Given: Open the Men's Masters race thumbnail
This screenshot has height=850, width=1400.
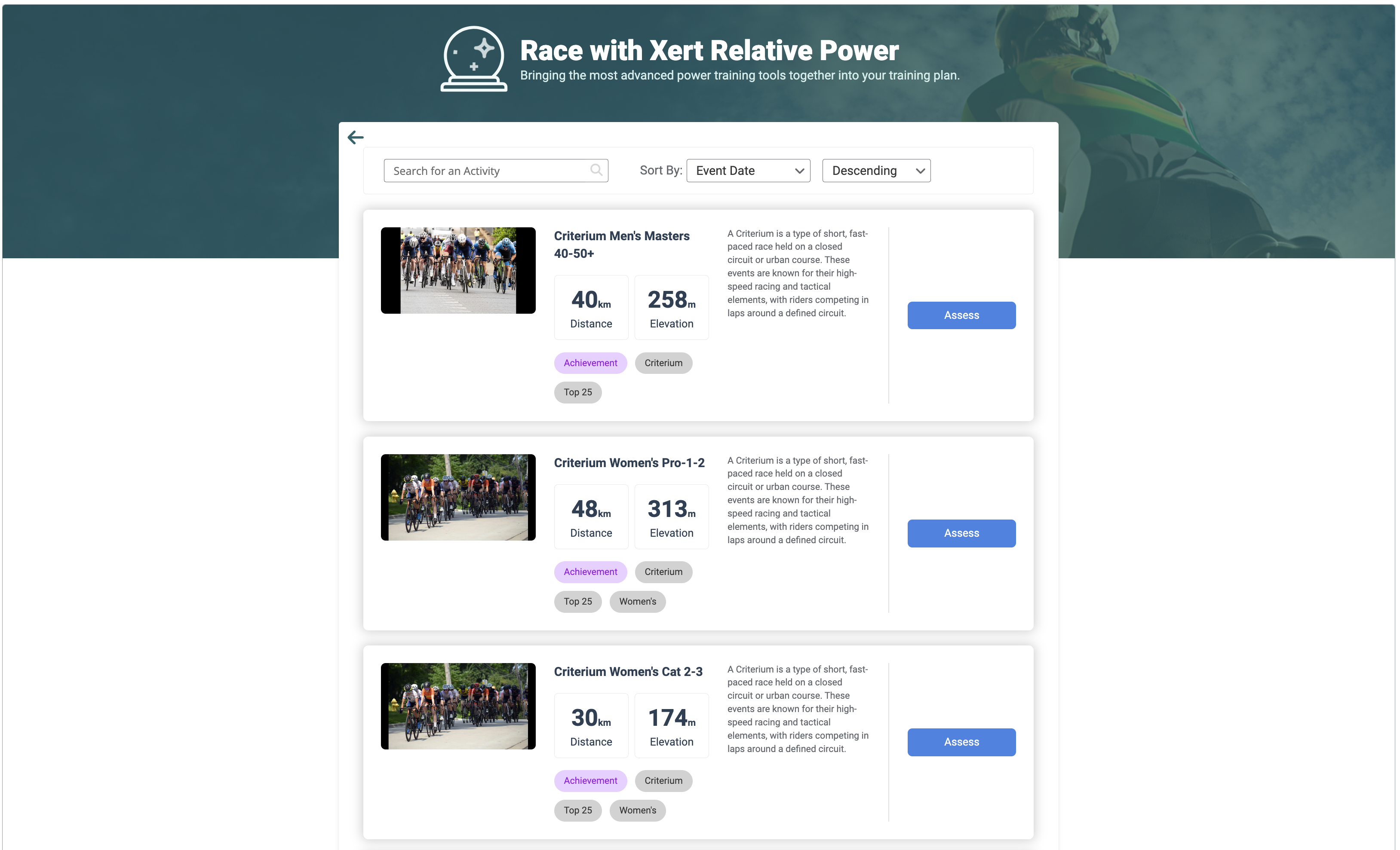Looking at the screenshot, I should coord(458,270).
